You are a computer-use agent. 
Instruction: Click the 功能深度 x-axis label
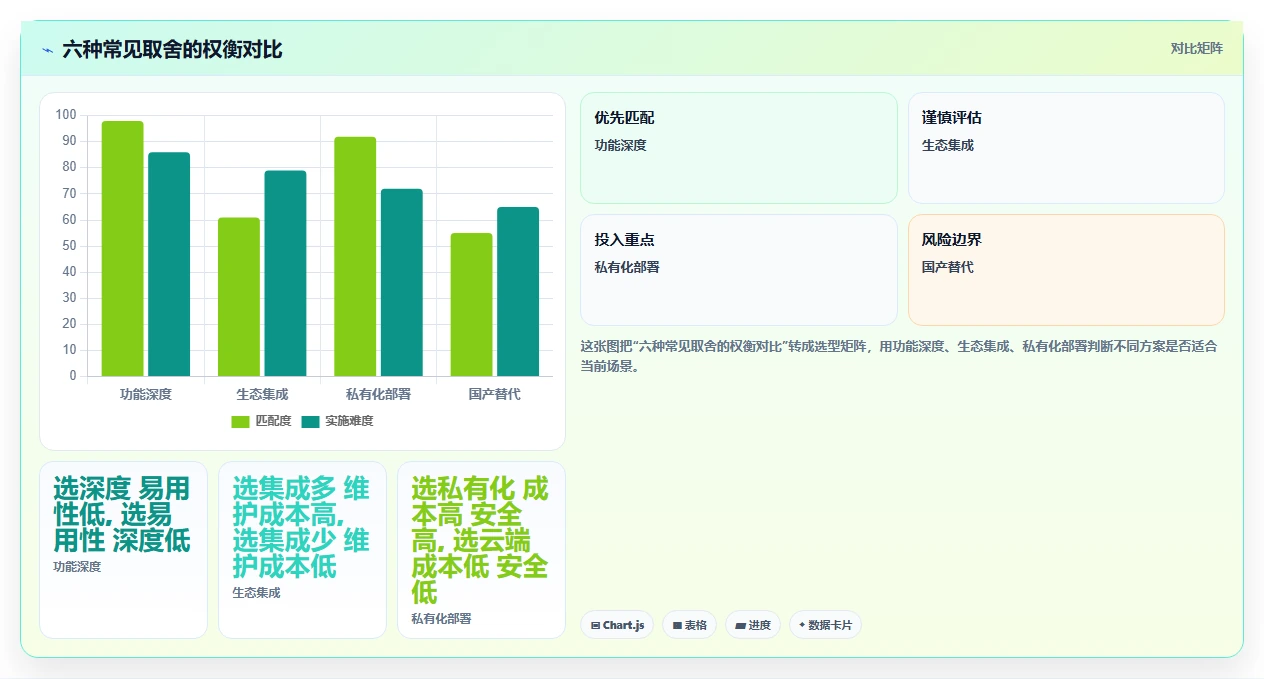click(x=146, y=394)
